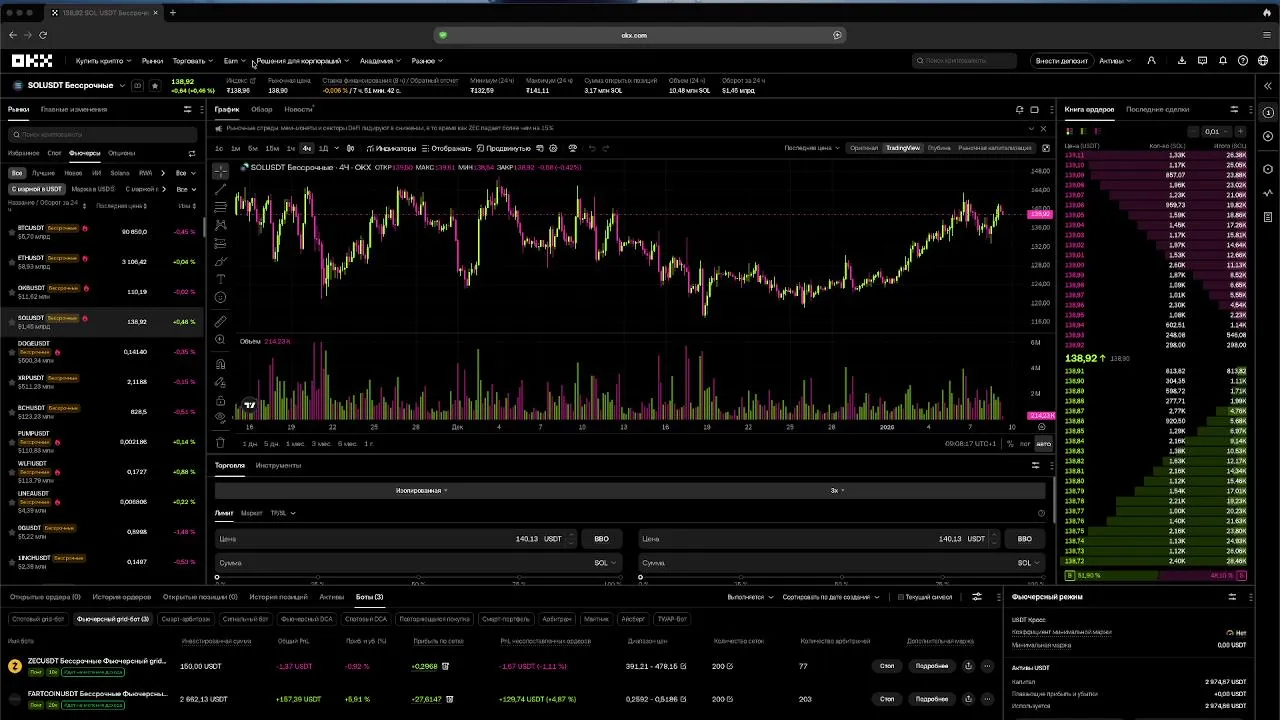Image resolution: width=1280 pixels, height=720 pixels.
Task: Toggle авто scale on chart
Action: (x=1043, y=443)
